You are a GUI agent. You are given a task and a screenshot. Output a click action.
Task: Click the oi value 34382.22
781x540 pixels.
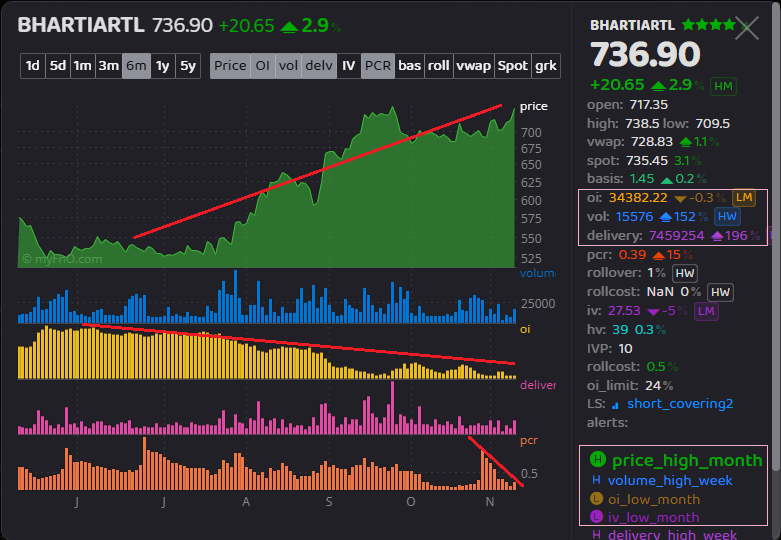638,198
